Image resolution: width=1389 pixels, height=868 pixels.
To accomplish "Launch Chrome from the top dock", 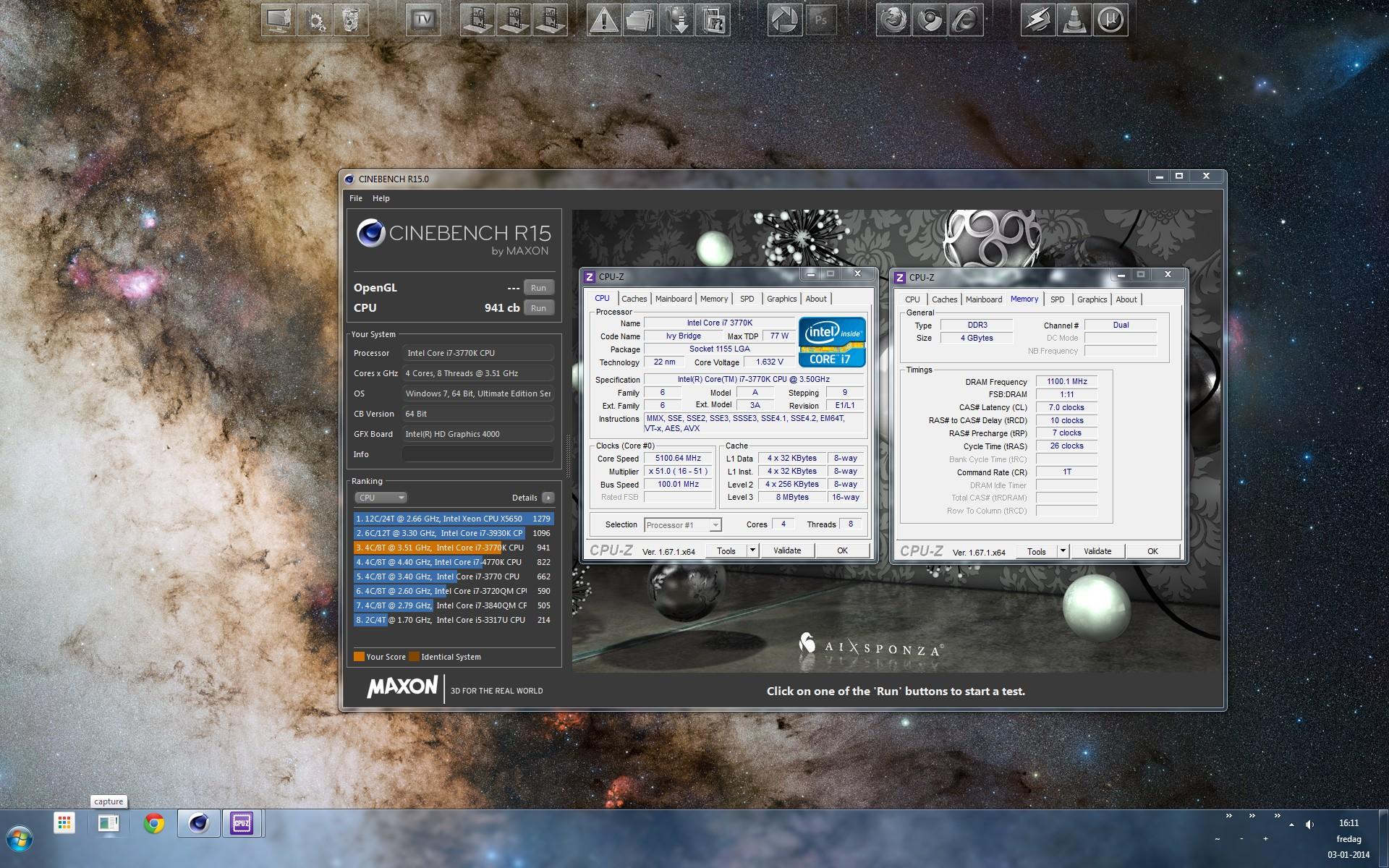I will [930, 20].
